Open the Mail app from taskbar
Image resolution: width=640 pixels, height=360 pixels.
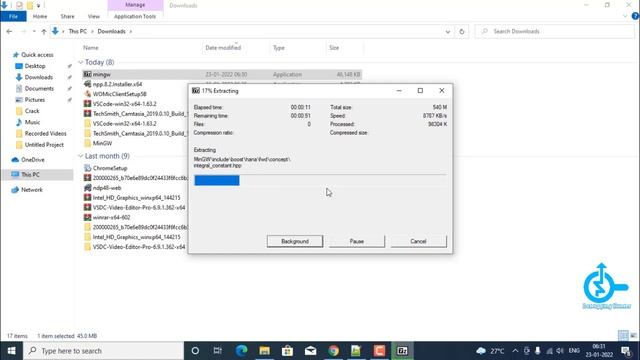[310, 351]
